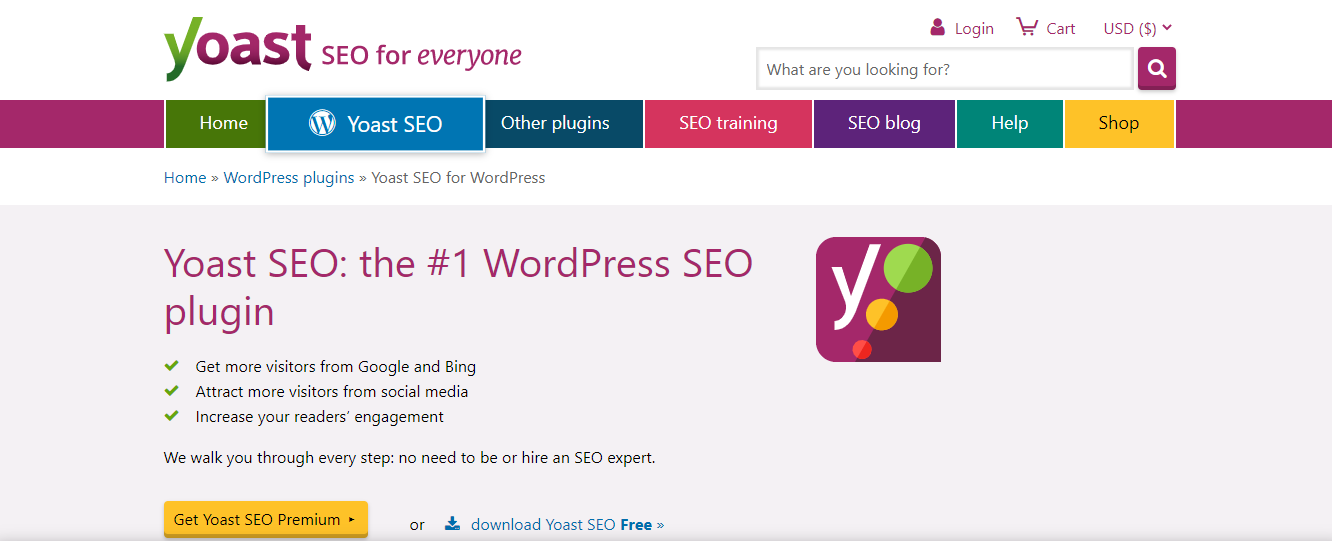
Task: Click the WordPress logo in Yoast SEO tab
Action: tap(322, 123)
